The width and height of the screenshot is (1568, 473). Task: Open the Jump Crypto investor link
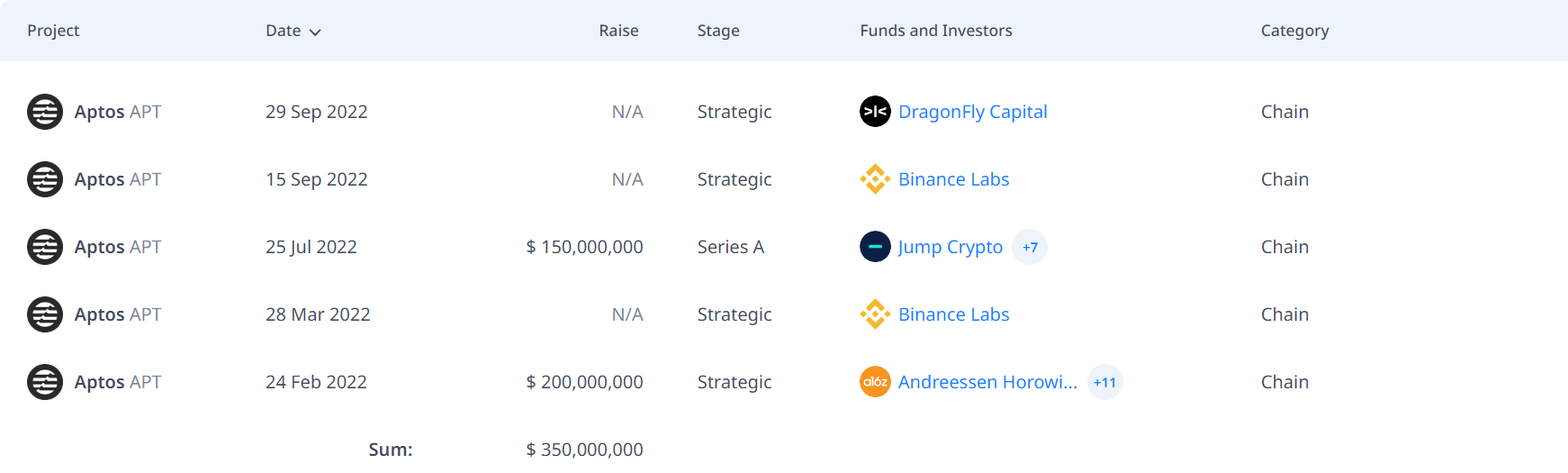coord(950,247)
